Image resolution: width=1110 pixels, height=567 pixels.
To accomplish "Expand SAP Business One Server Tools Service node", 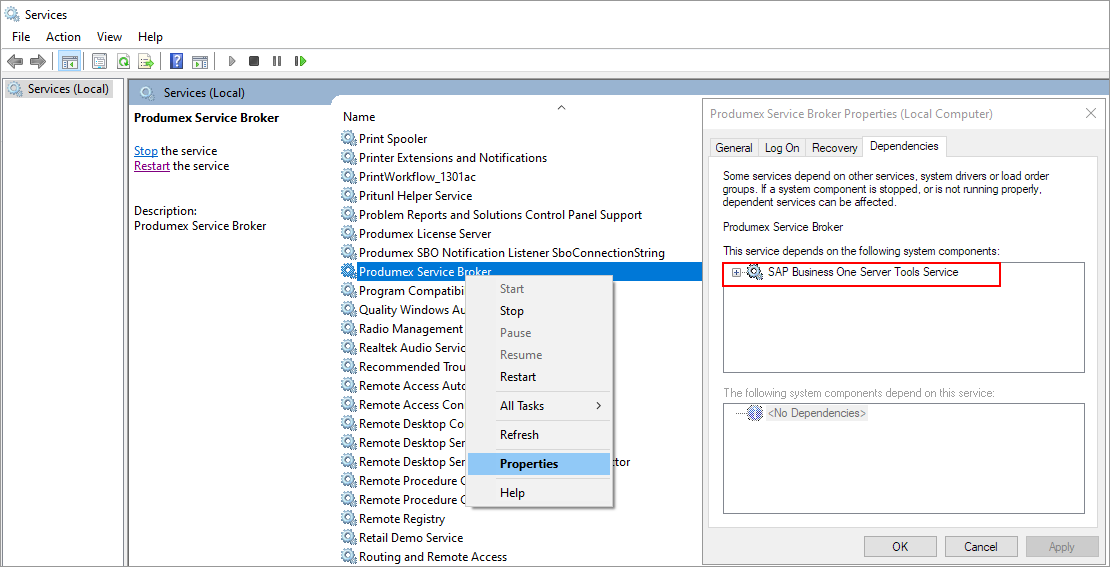I will point(737,273).
